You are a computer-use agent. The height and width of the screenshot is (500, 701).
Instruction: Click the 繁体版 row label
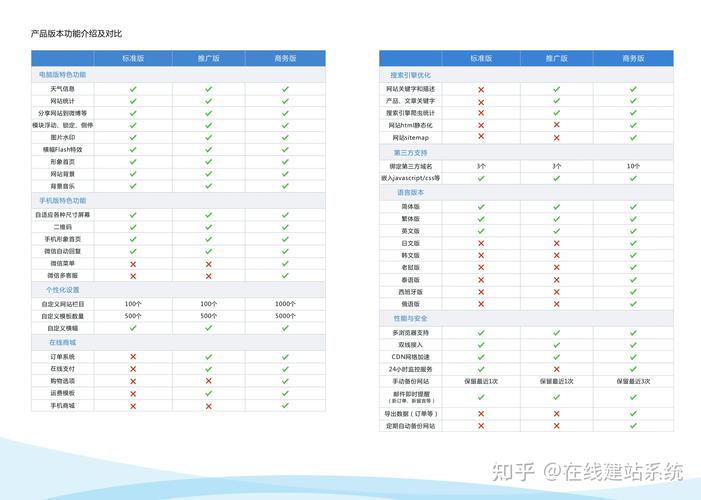tap(410, 219)
